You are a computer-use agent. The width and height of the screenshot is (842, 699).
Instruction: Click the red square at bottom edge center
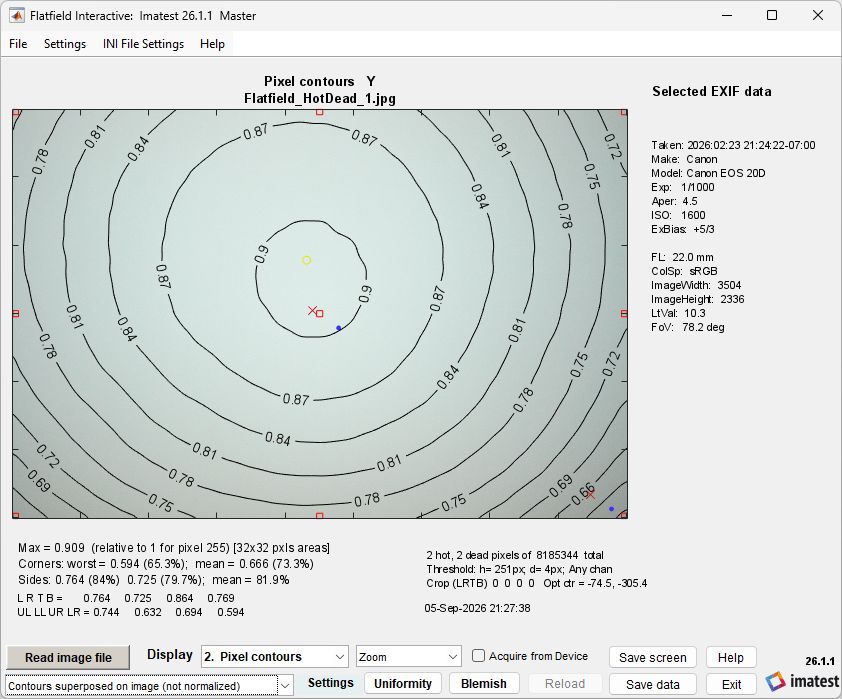click(x=320, y=515)
